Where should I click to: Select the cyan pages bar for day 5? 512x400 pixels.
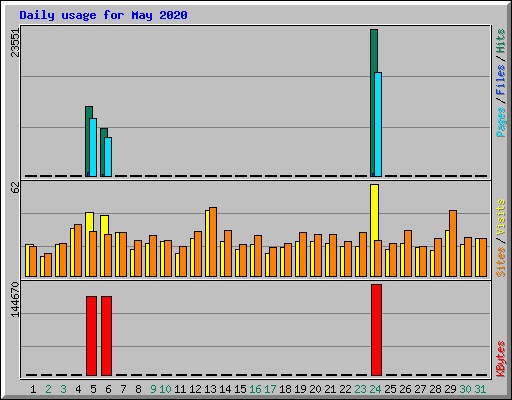tap(93, 147)
